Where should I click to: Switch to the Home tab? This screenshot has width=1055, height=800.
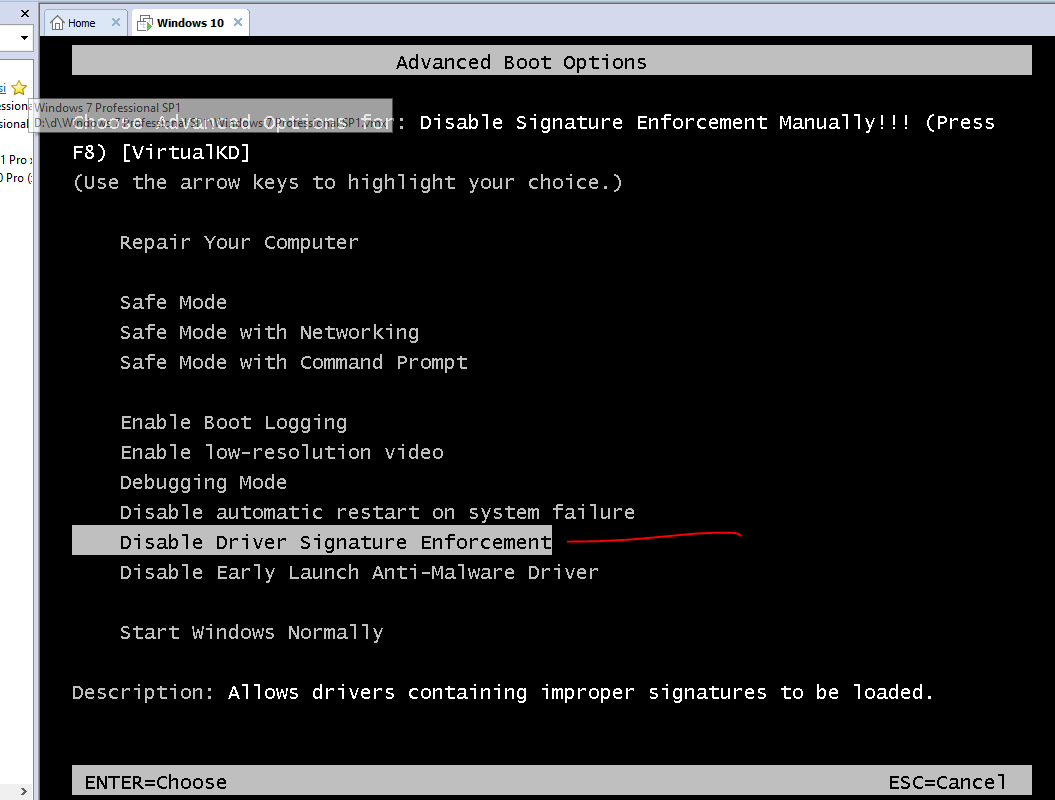pos(82,23)
